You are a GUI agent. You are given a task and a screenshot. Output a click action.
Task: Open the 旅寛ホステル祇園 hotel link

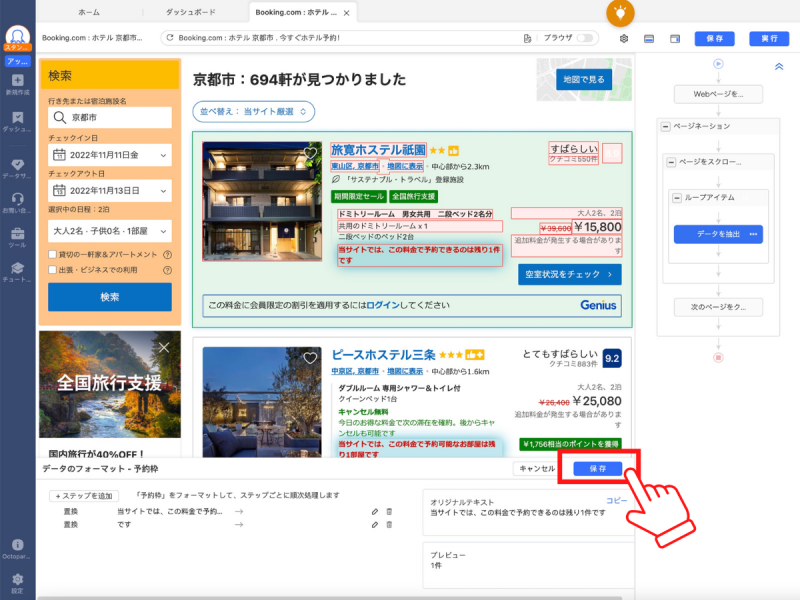pos(378,150)
